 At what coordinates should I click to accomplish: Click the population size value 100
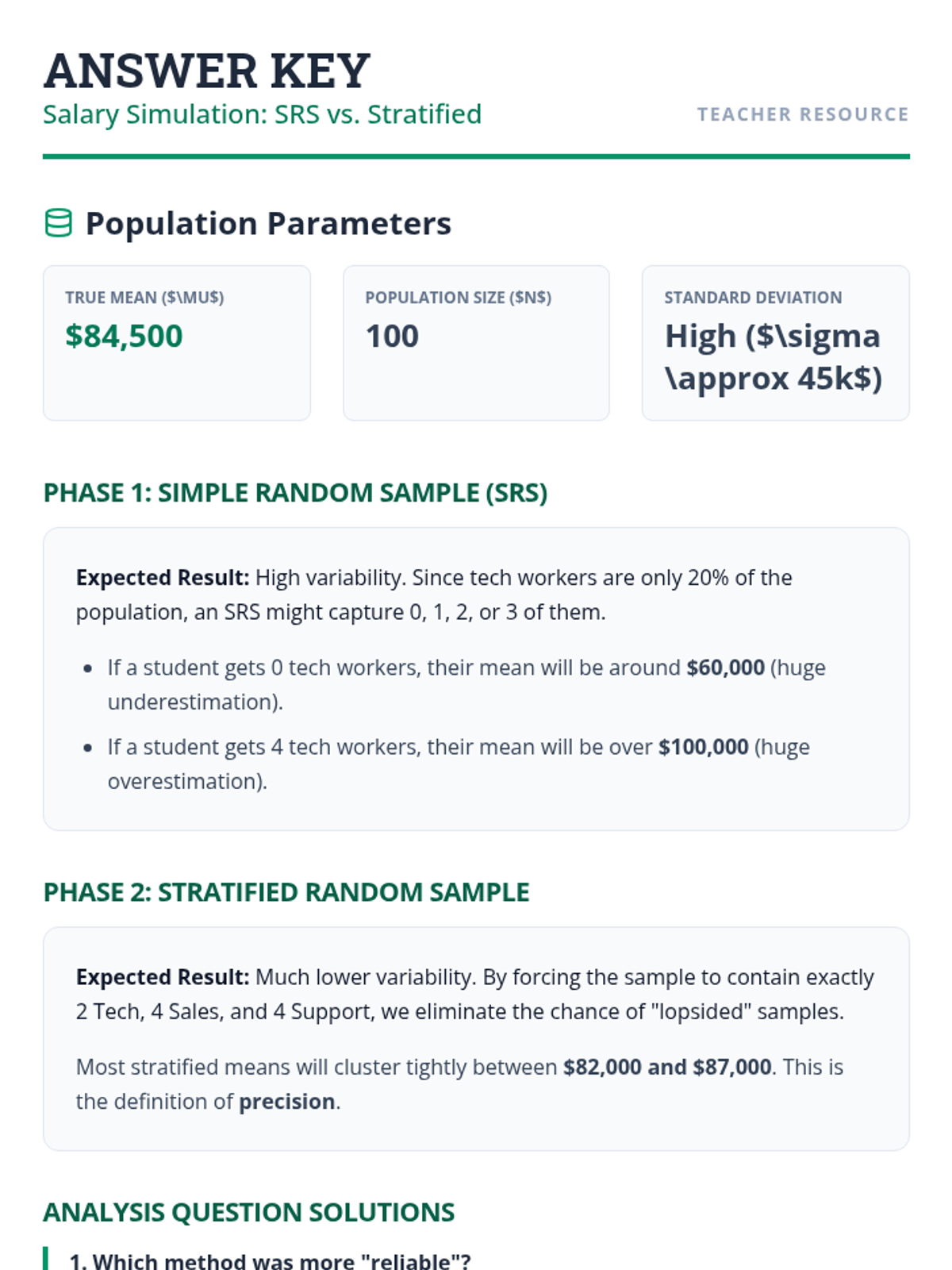tap(392, 336)
